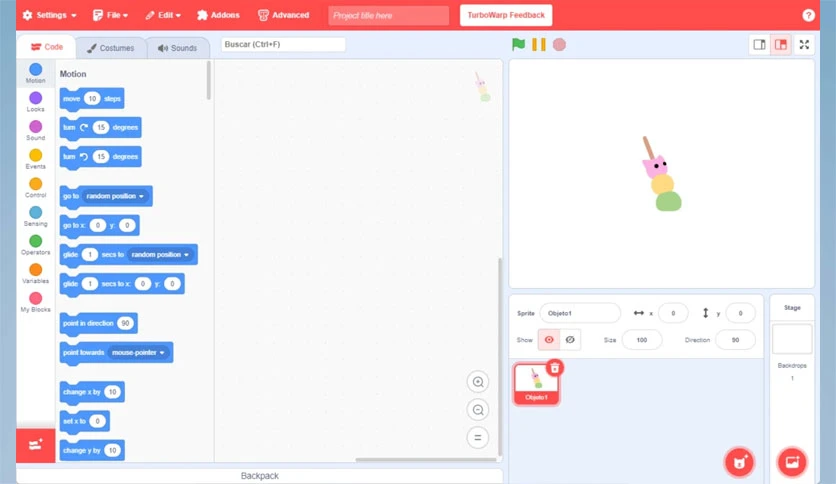Click the turn clockwise 15 degrees block
The height and width of the screenshot is (484, 836).
coord(100,127)
